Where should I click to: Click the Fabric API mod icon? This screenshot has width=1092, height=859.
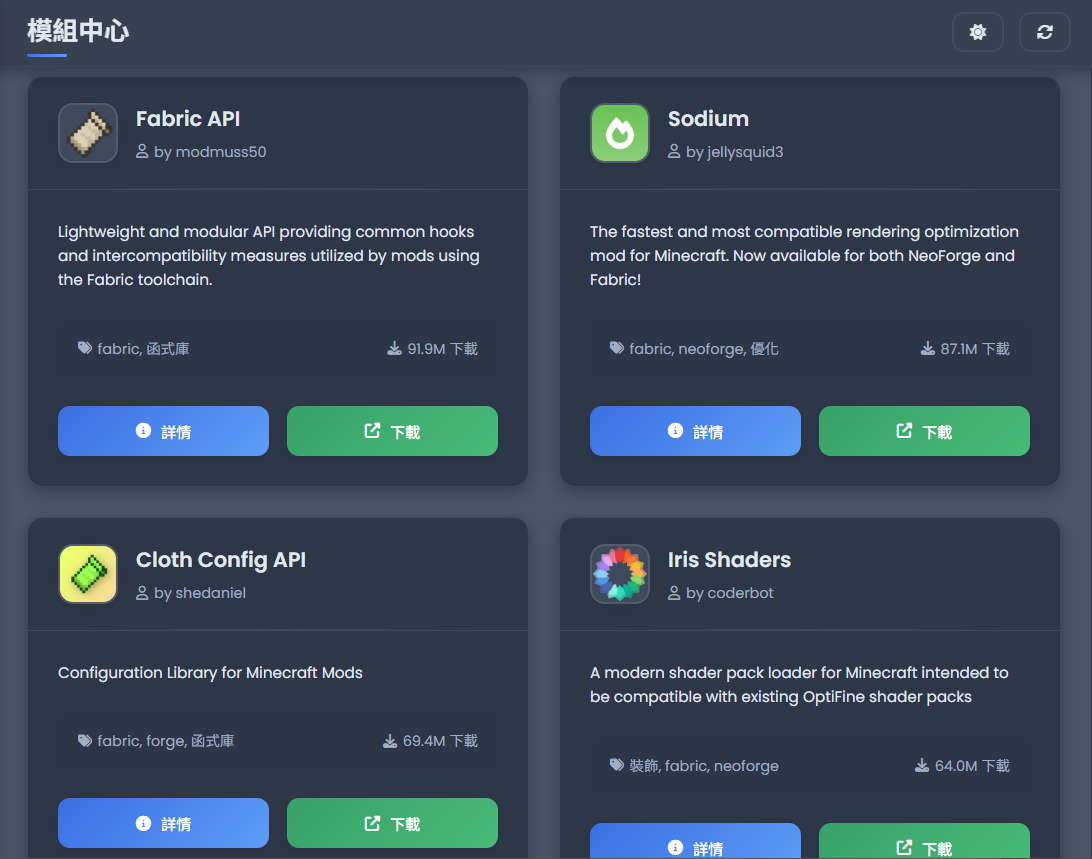[x=88, y=133]
